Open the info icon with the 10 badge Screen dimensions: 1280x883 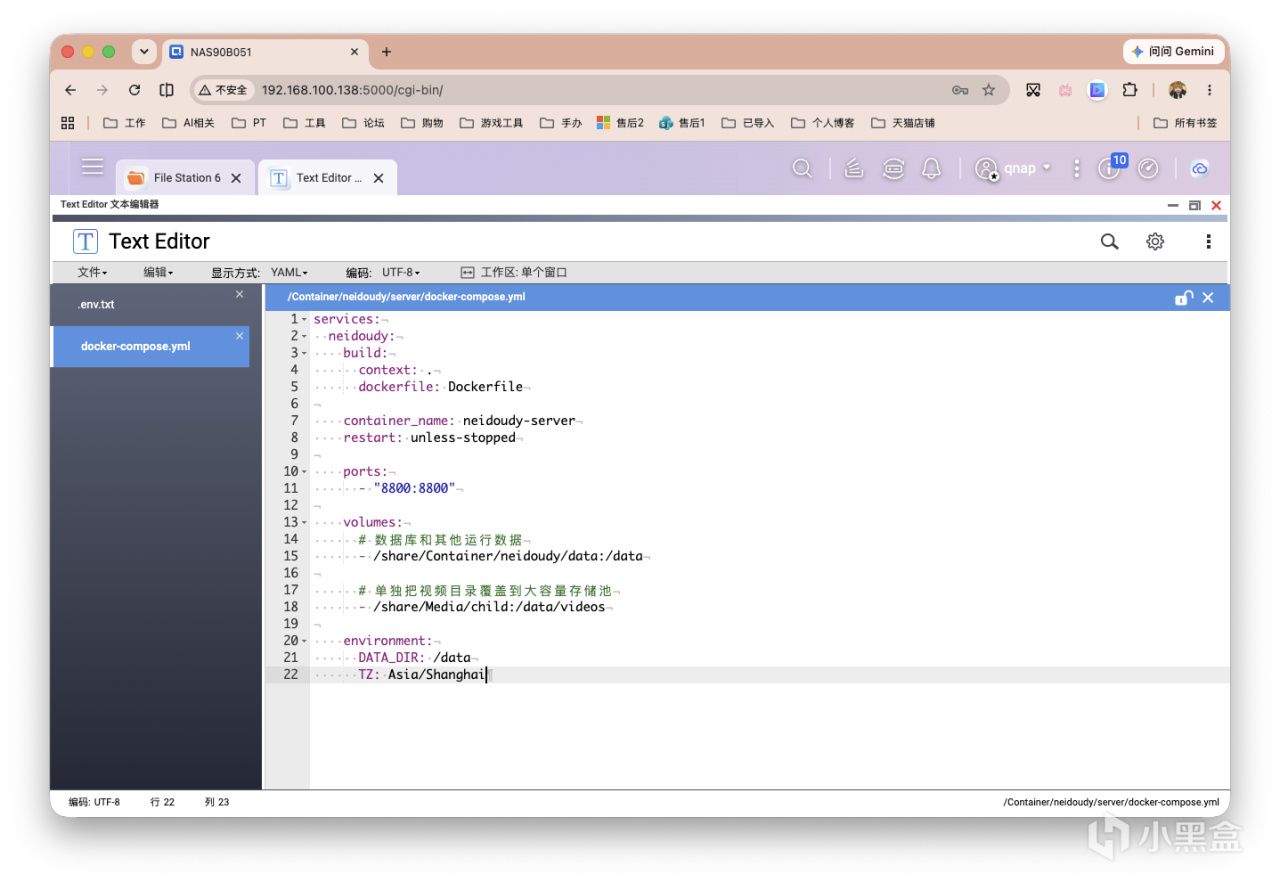tap(1111, 167)
